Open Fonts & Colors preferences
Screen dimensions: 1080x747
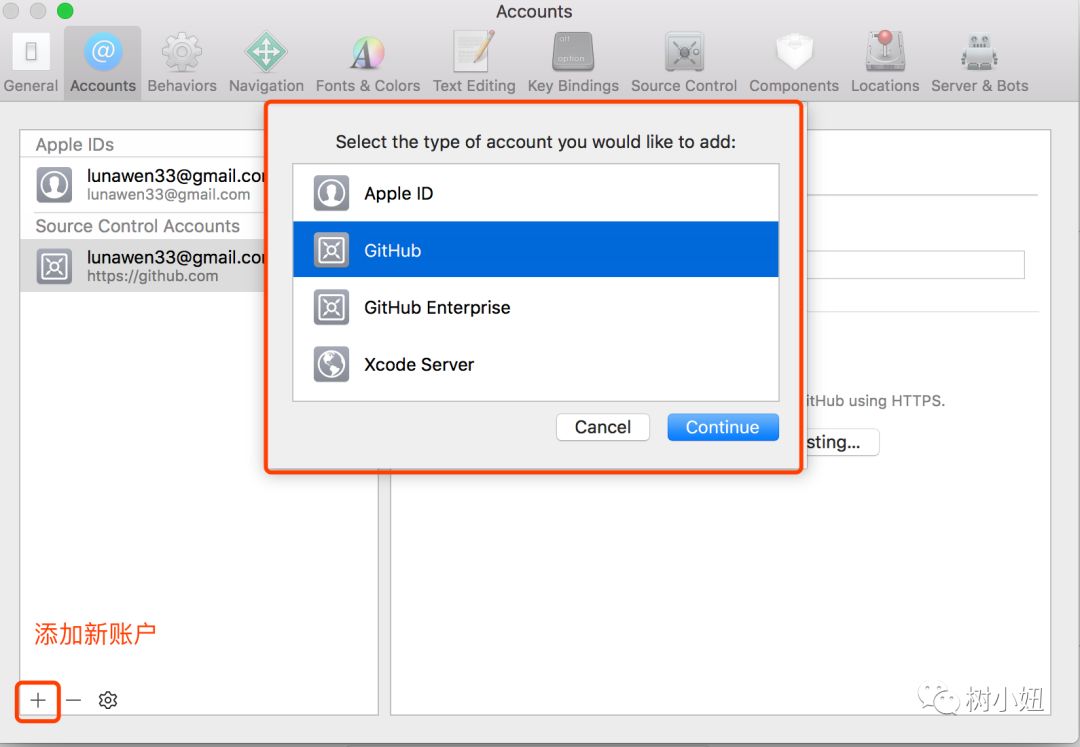[x=368, y=63]
